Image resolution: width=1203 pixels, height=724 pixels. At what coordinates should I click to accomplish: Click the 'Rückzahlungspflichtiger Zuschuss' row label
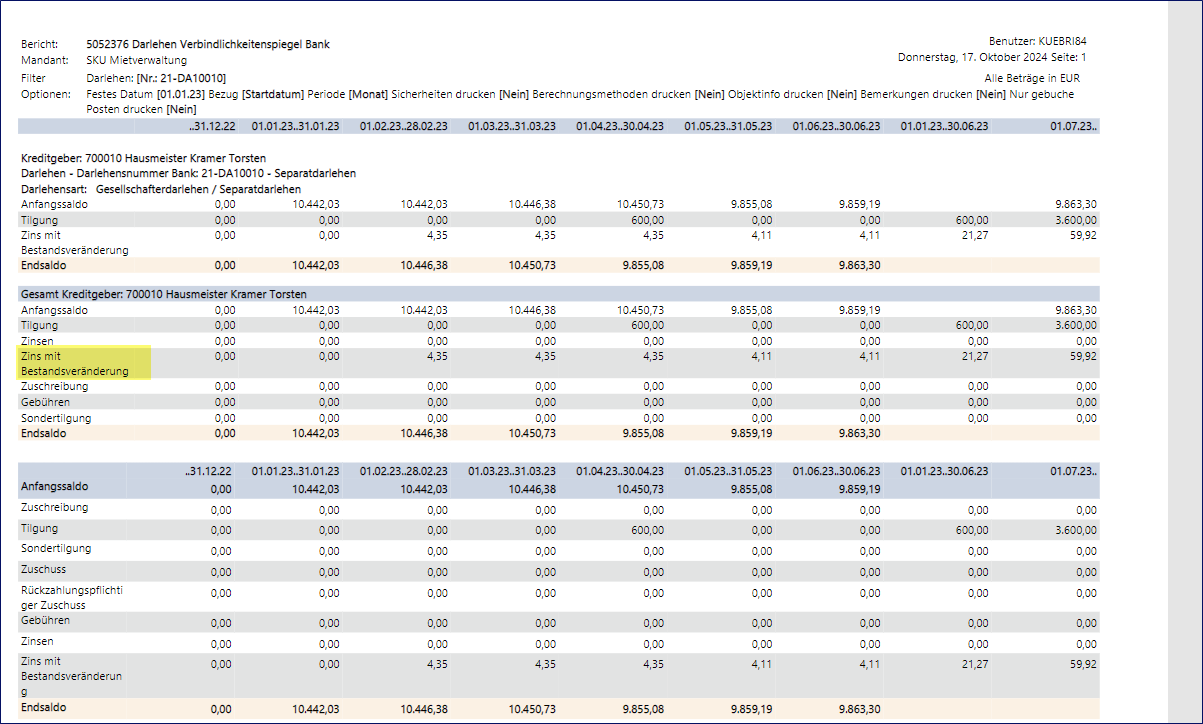[71, 596]
